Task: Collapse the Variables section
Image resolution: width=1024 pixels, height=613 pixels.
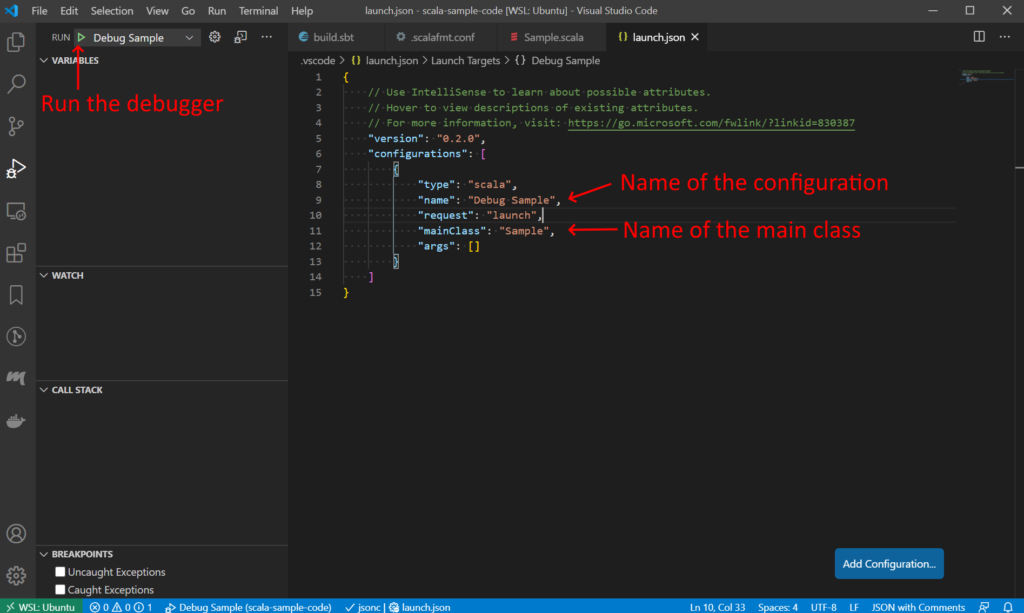Action: pos(75,60)
